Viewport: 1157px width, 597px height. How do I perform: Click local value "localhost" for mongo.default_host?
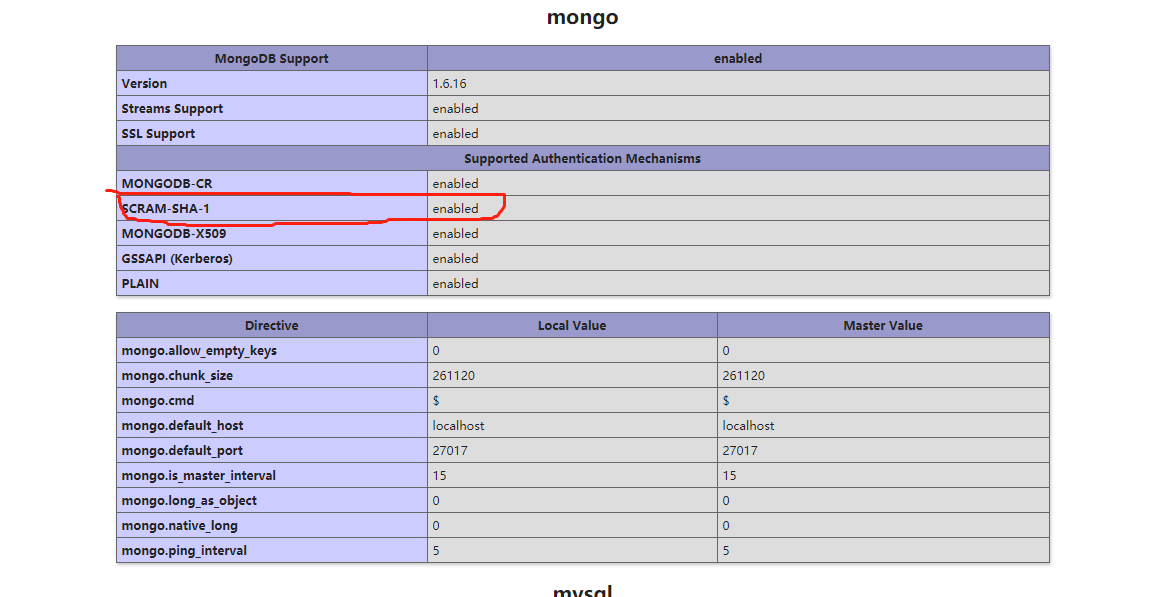(458, 426)
